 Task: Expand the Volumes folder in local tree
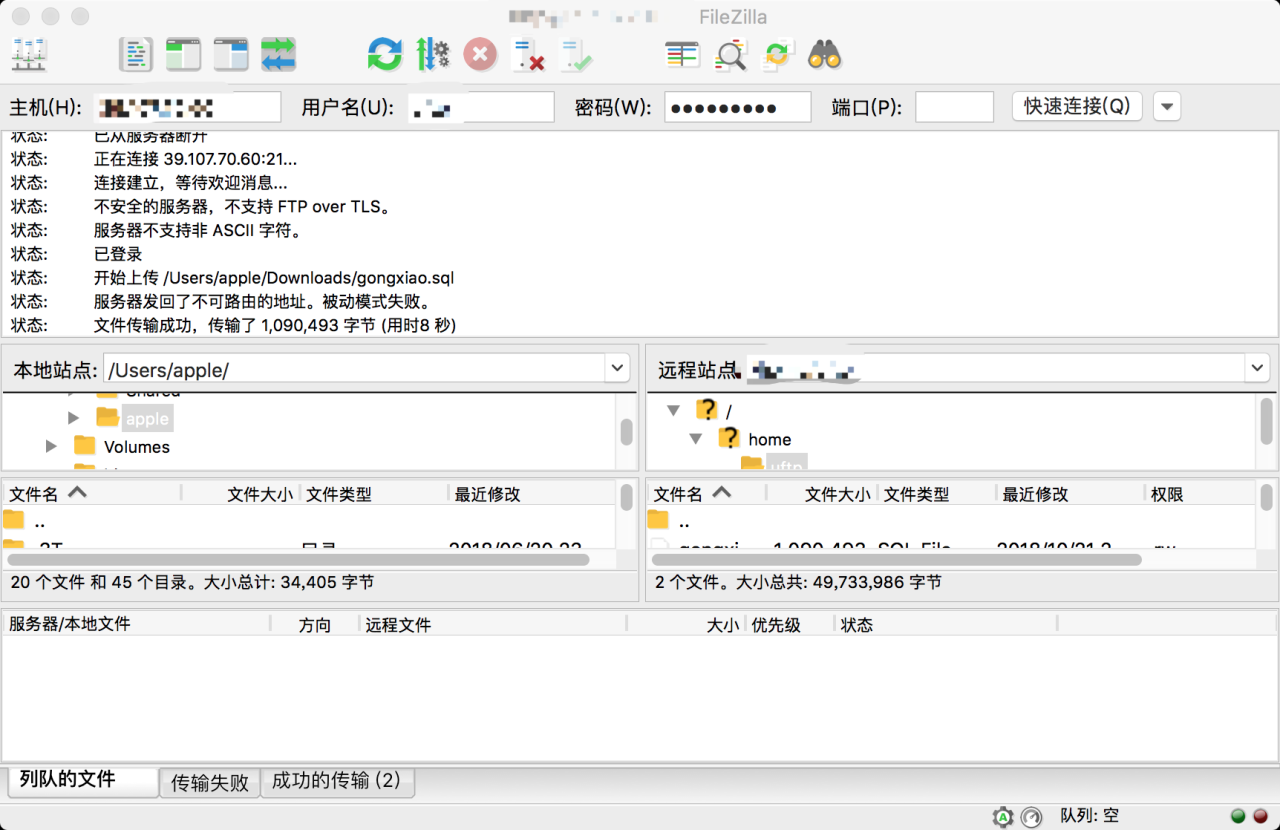pyautogui.click(x=51, y=446)
